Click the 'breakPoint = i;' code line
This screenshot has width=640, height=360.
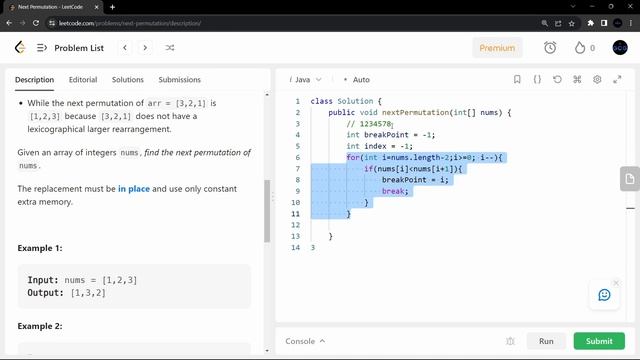(x=415, y=180)
